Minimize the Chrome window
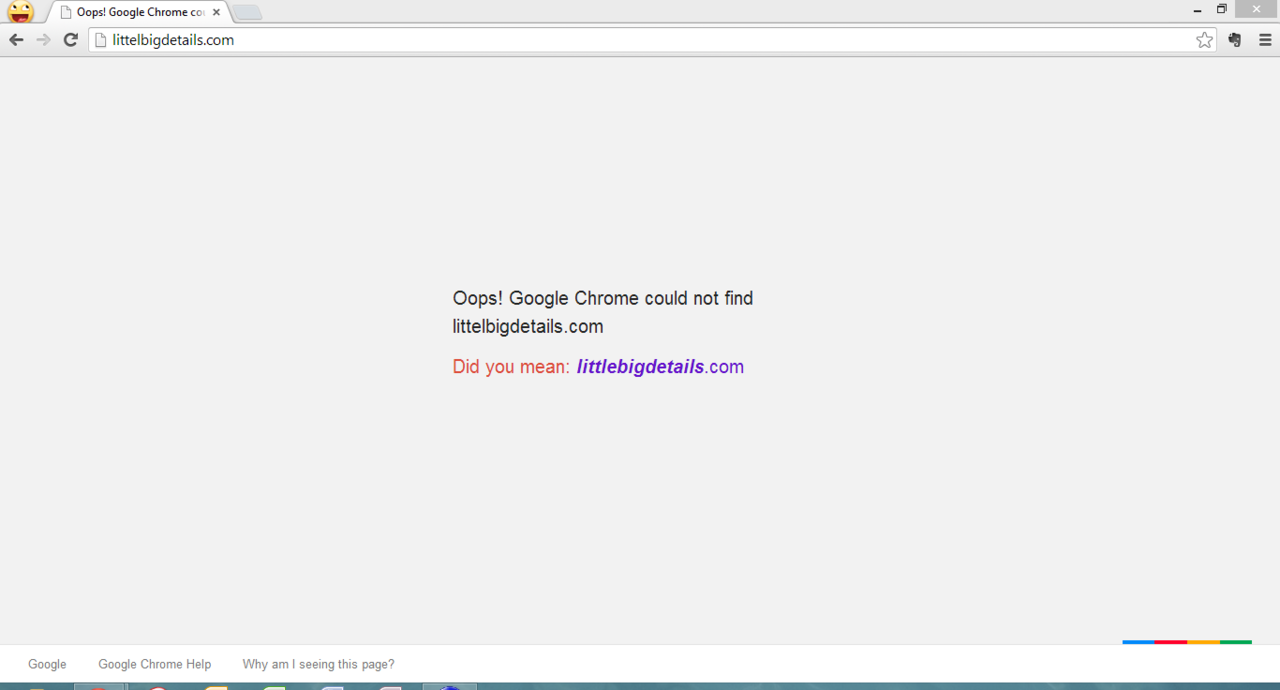 point(1197,10)
